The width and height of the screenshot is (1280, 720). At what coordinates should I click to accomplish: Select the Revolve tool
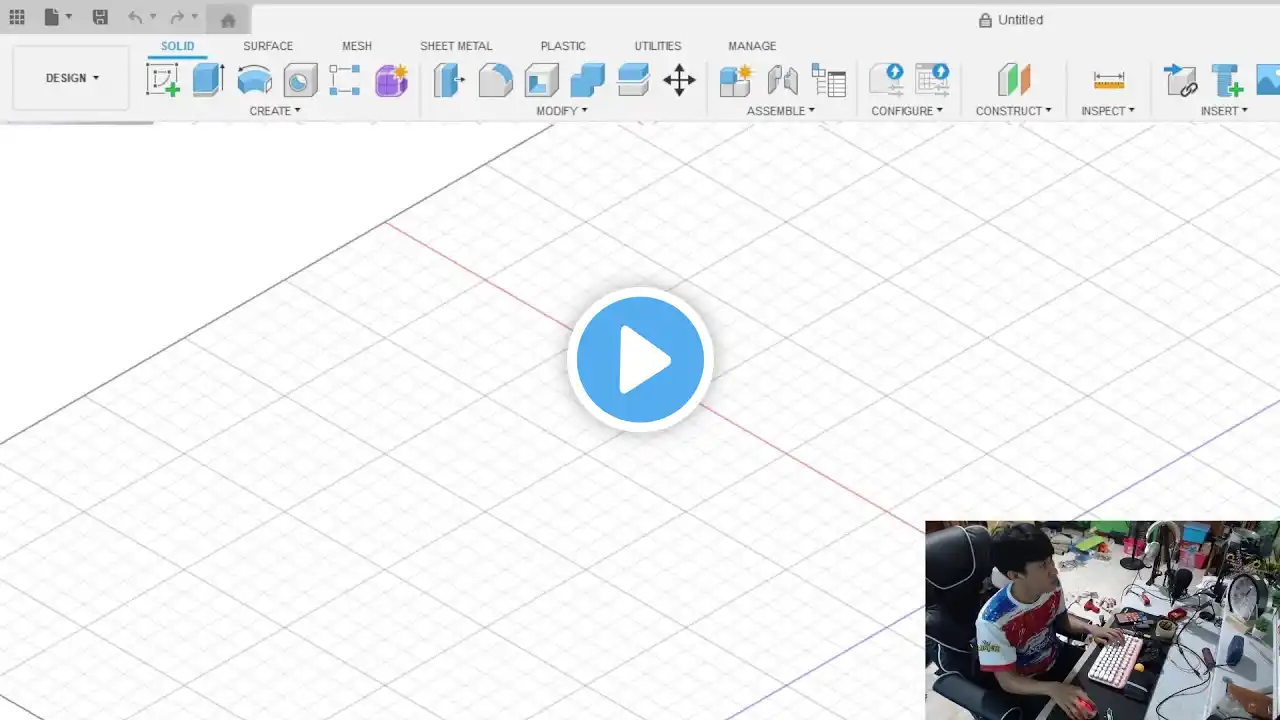coord(254,80)
